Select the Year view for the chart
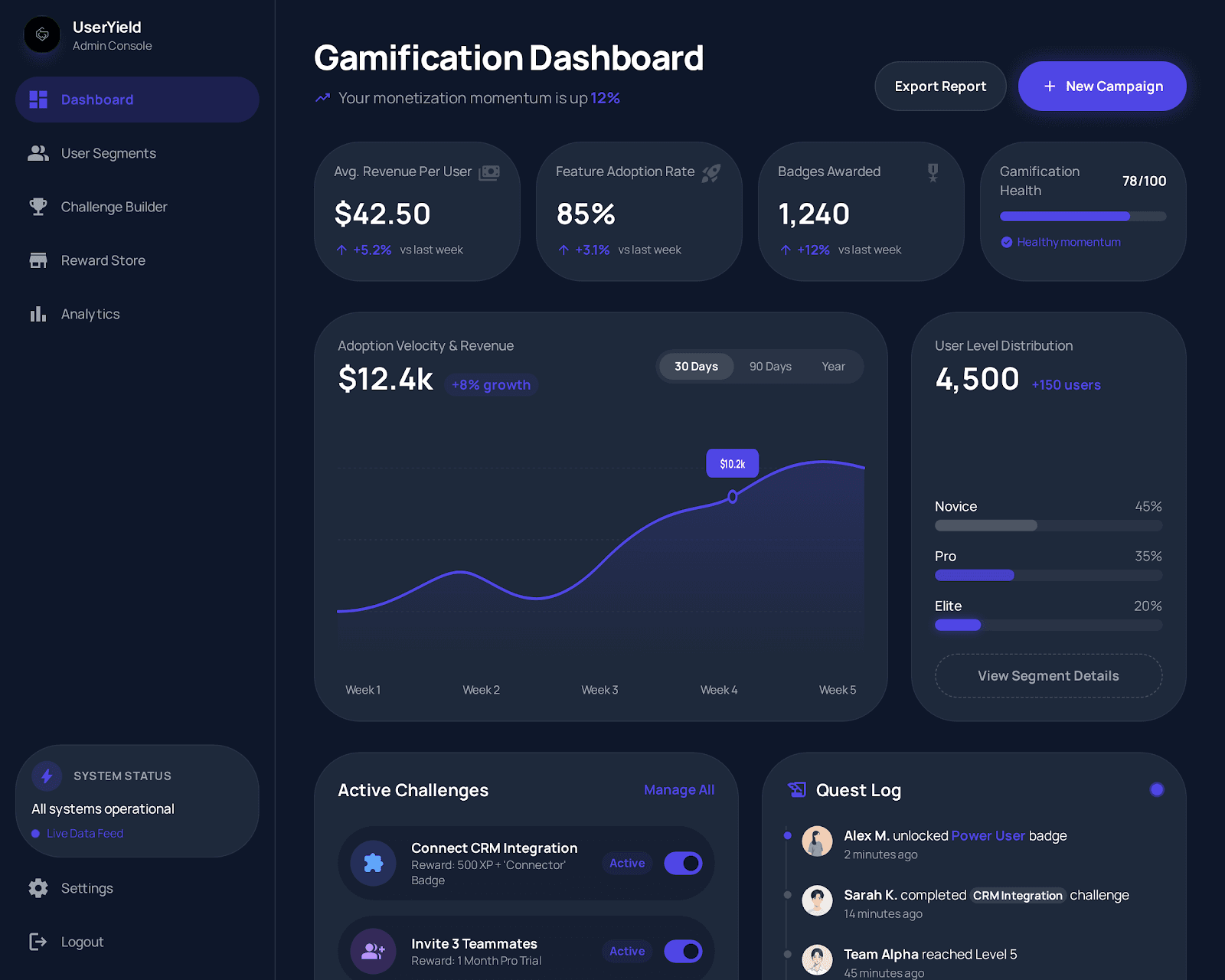 click(x=833, y=366)
